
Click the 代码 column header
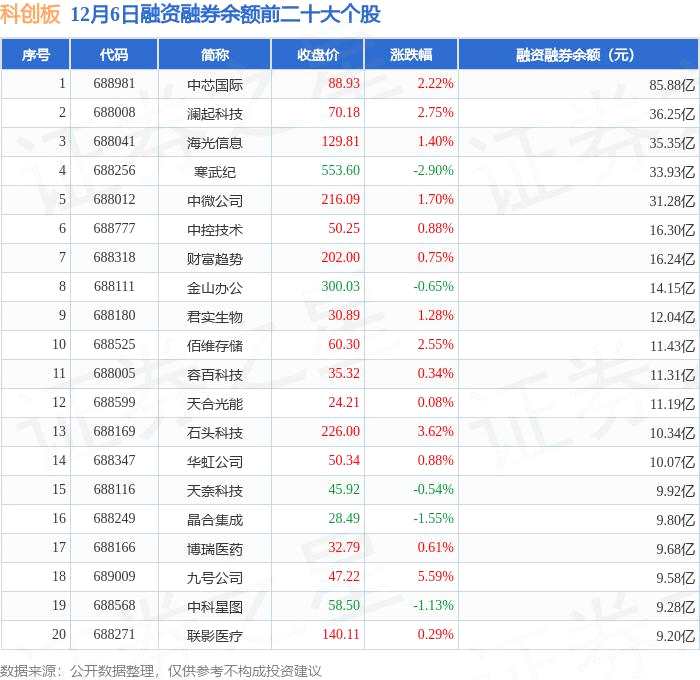[114, 54]
